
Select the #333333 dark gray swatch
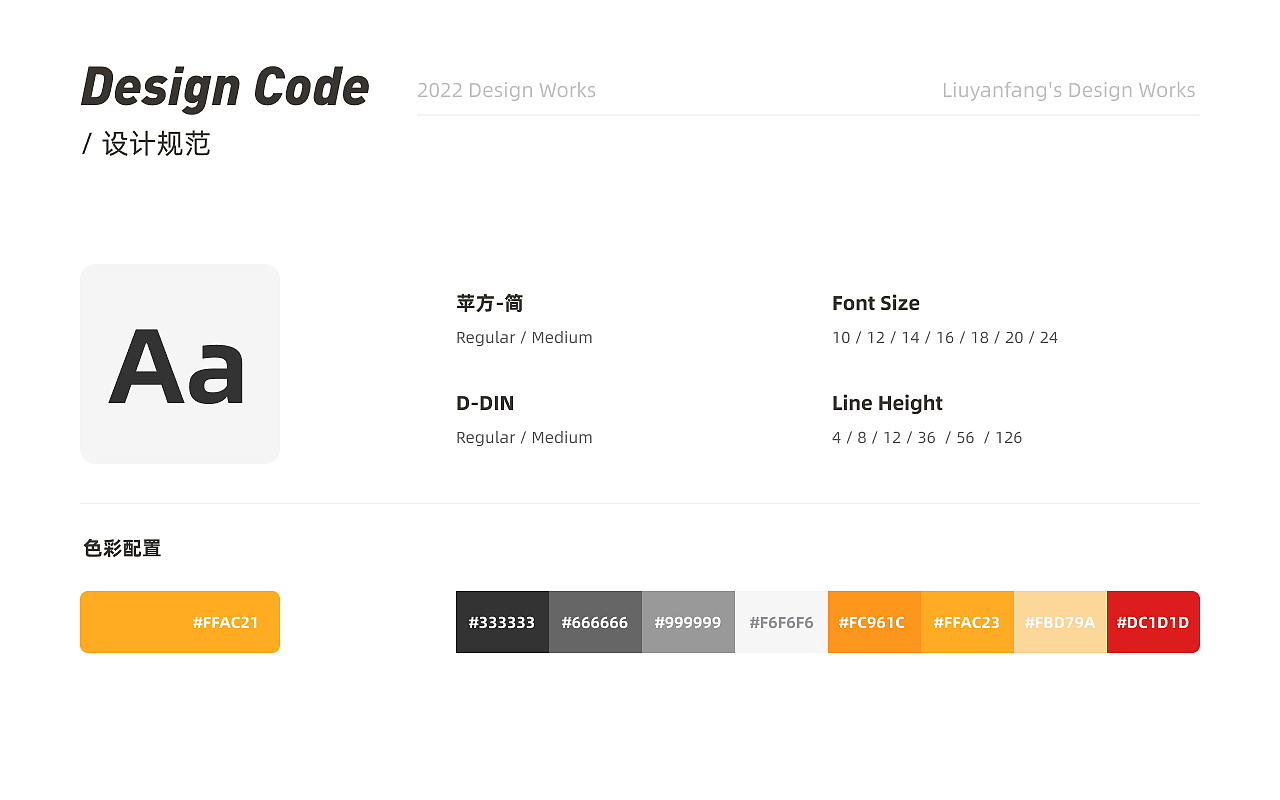[x=502, y=622]
